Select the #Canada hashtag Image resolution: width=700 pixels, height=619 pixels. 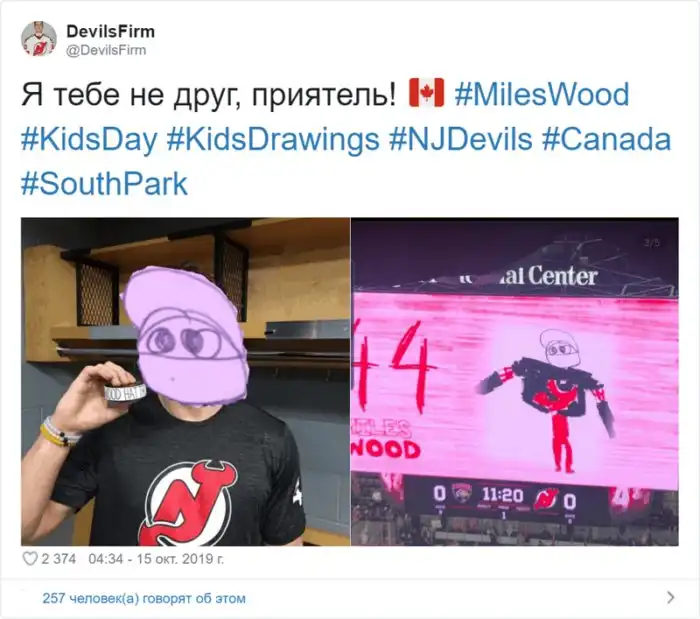point(606,139)
